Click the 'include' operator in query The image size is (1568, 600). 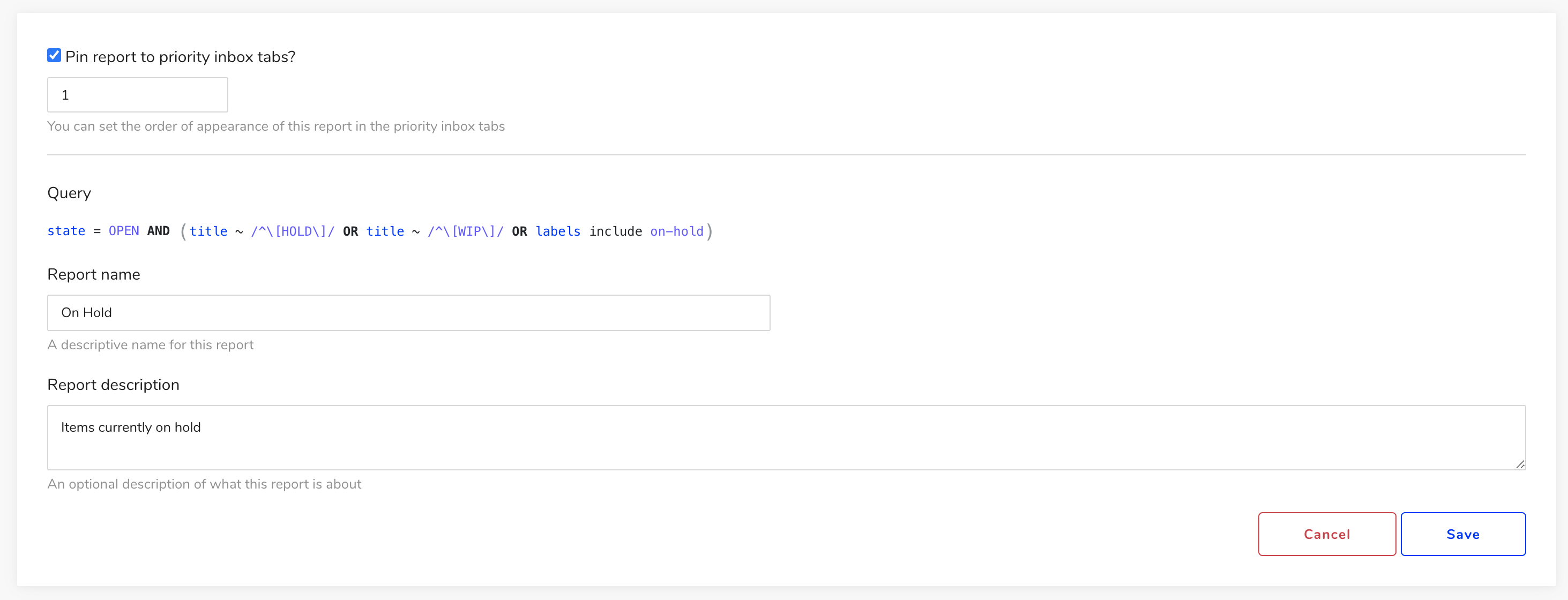[615, 231]
